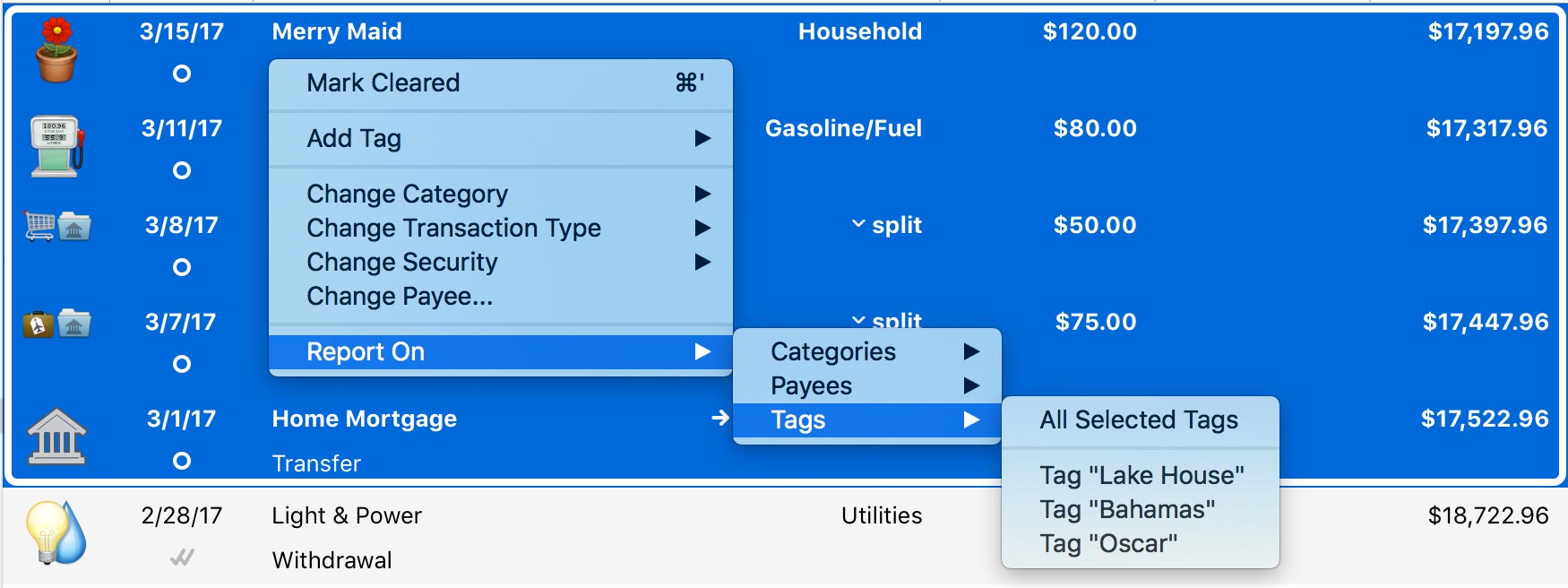The image size is (1568, 588).
Task: Choose All Selected Tags option
Action: click(x=1139, y=419)
